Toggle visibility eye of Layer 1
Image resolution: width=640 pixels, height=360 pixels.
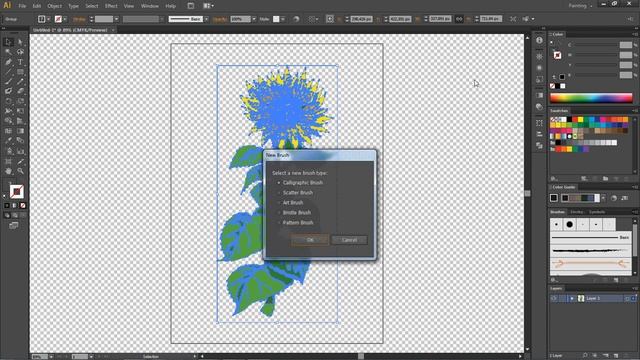pyautogui.click(x=553, y=298)
